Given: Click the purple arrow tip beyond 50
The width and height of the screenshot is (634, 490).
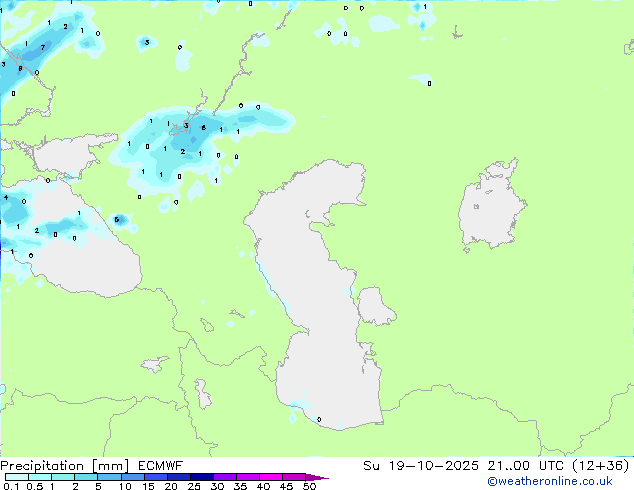Looking at the screenshot, I should click(317, 477).
